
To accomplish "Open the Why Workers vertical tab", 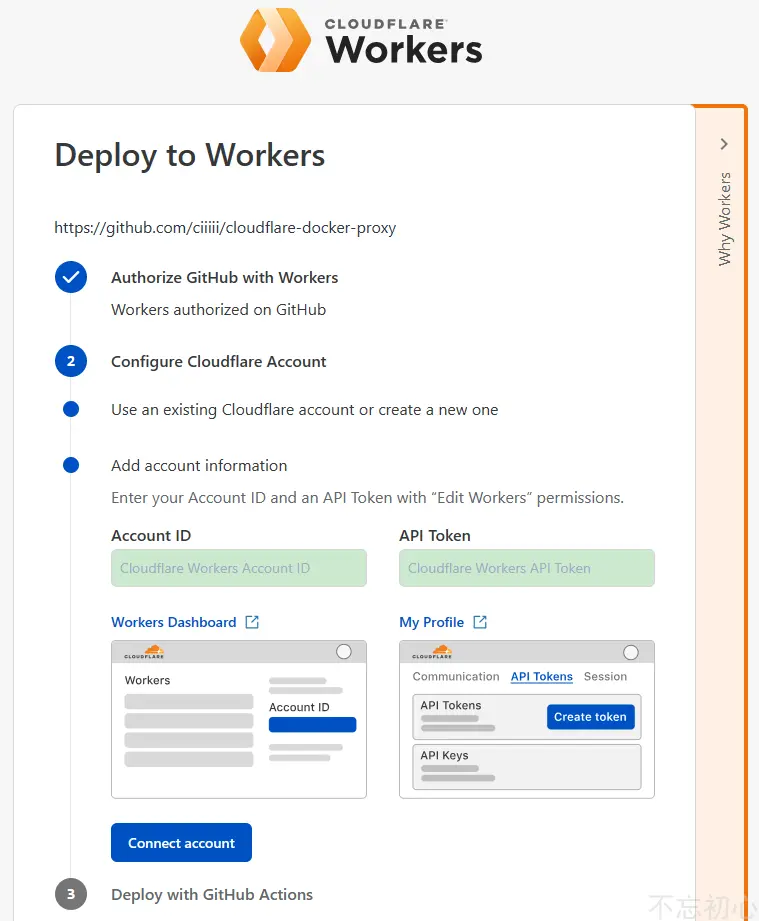I will (x=724, y=219).
